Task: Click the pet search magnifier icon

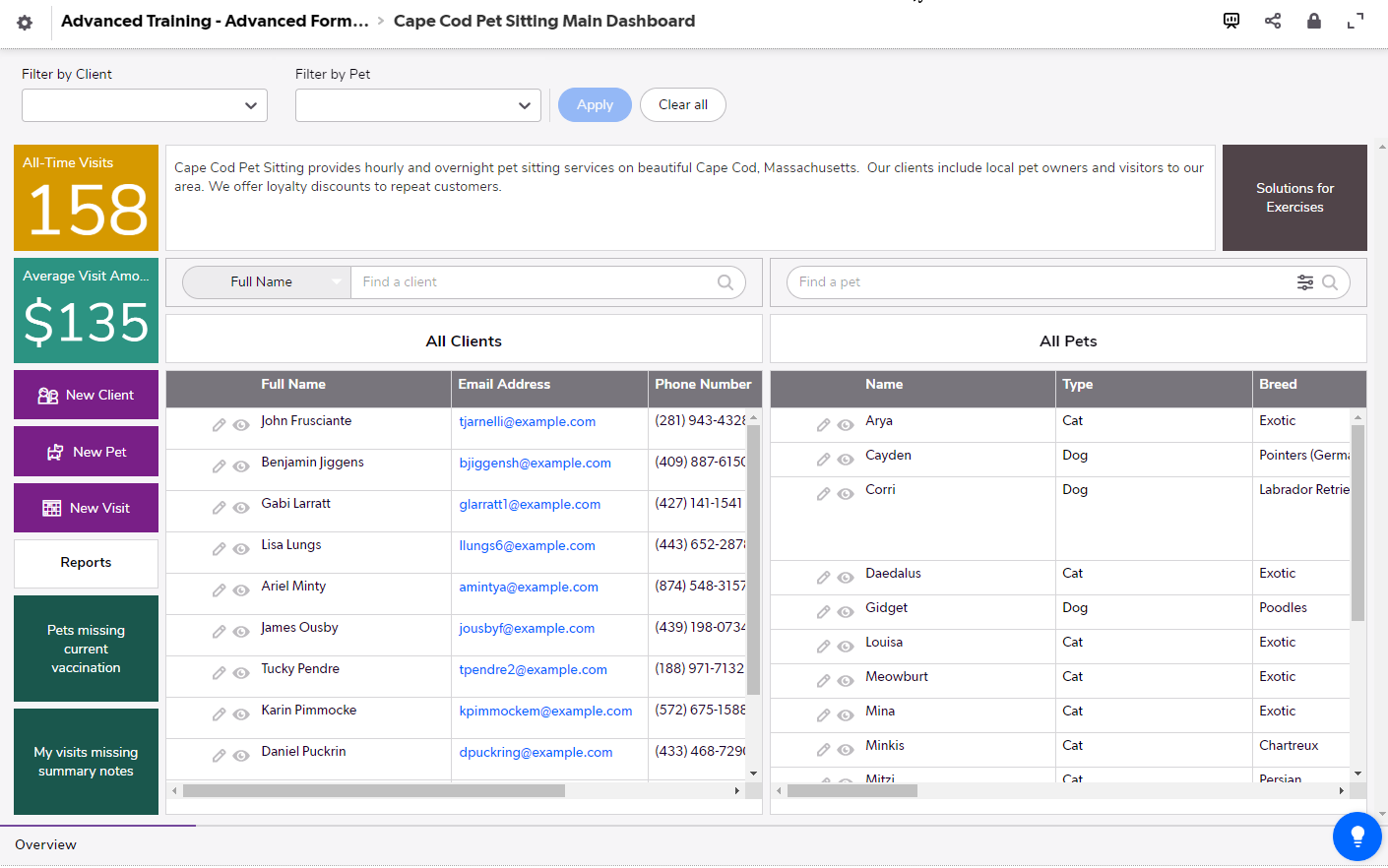Action: pyautogui.click(x=1330, y=282)
